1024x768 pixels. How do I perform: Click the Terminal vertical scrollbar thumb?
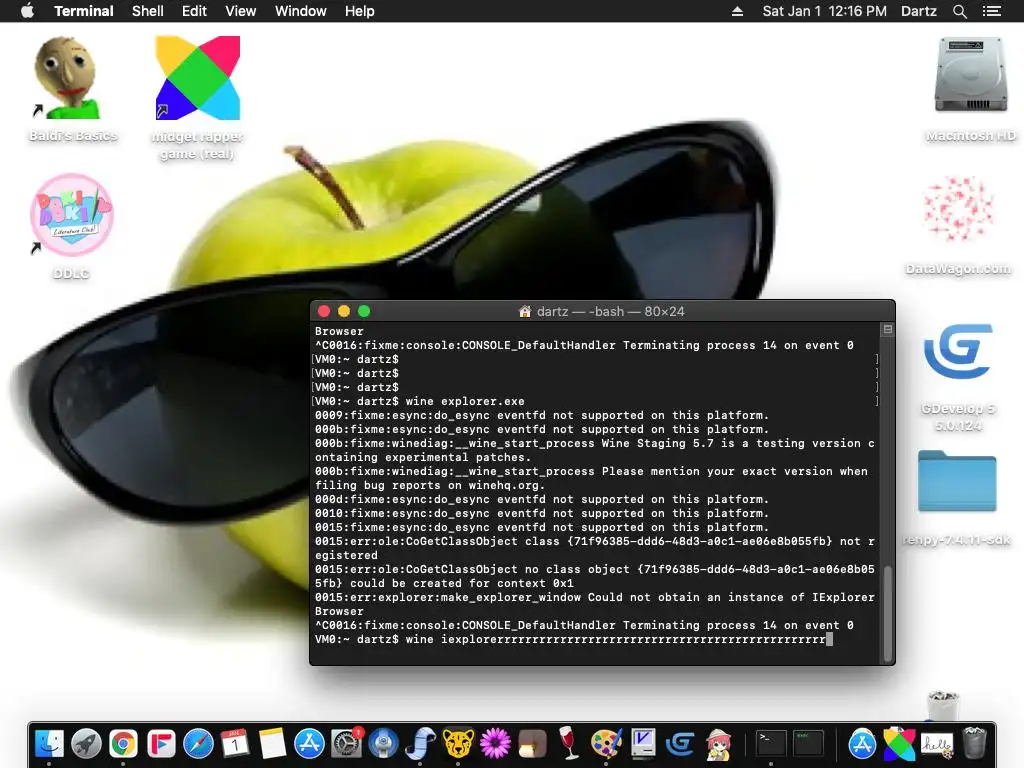coord(888,614)
